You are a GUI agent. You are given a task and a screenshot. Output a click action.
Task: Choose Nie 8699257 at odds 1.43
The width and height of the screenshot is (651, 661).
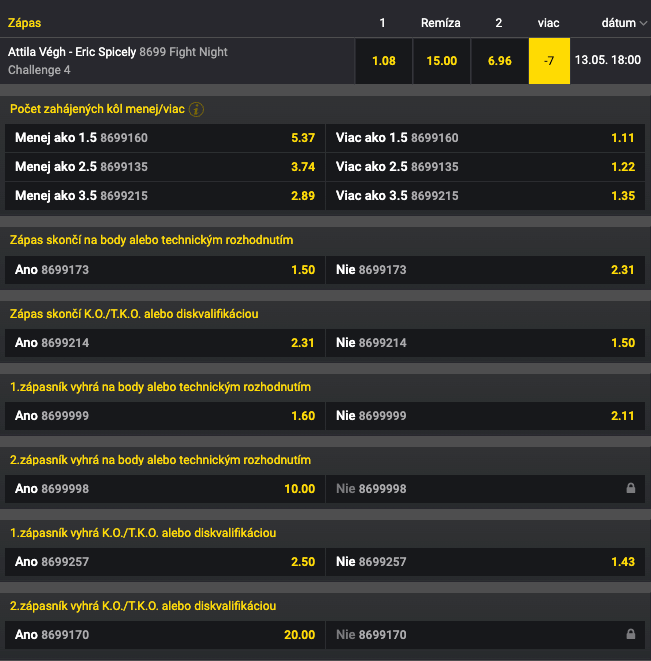(x=485, y=562)
